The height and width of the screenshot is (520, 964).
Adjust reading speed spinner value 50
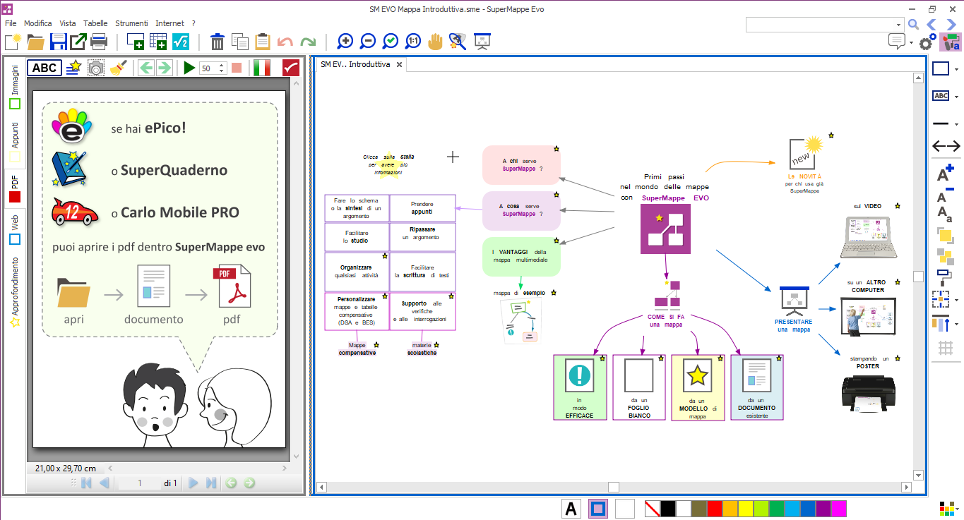[213, 68]
